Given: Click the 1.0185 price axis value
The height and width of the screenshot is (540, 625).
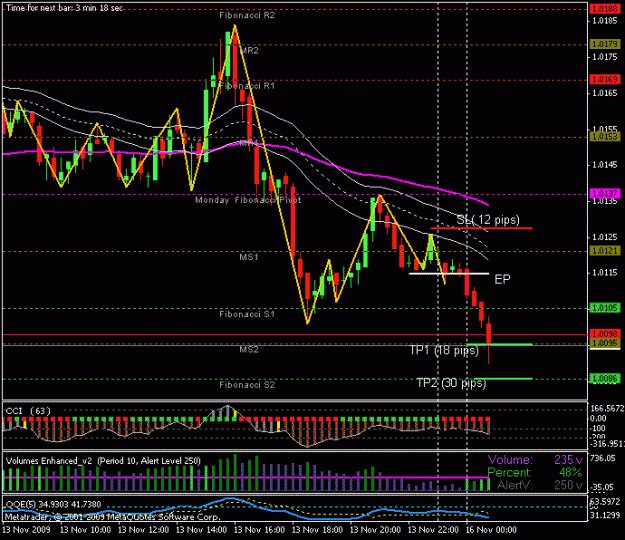Looking at the screenshot, I should tap(605, 20).
